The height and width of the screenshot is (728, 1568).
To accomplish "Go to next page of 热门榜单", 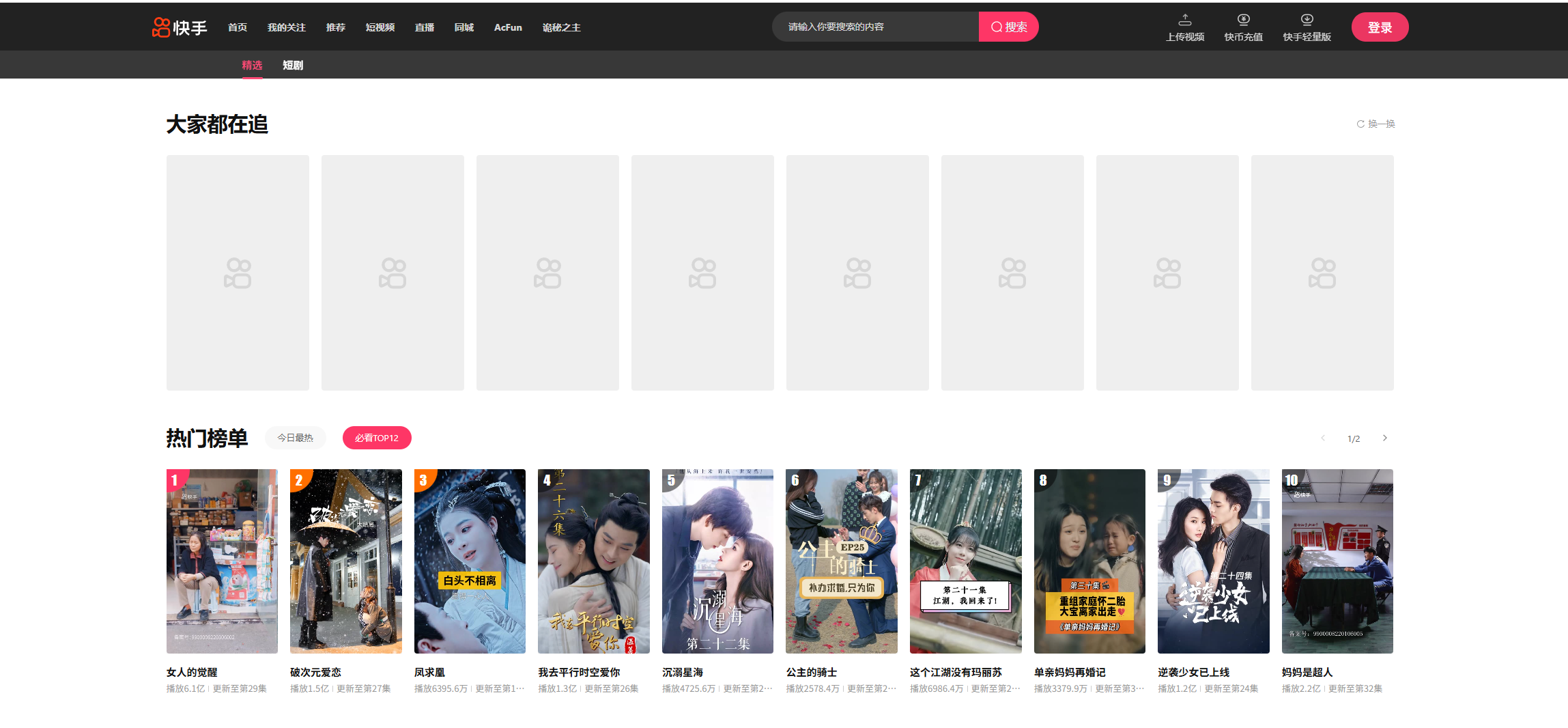I will tap(1385, 438).
